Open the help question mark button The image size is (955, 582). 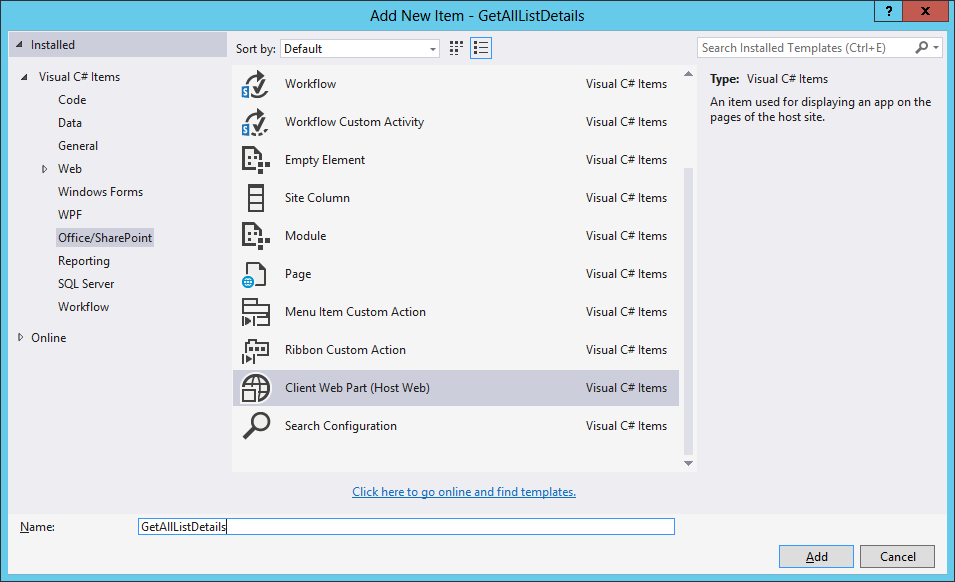pyautogui.click(x=889, y=11)
